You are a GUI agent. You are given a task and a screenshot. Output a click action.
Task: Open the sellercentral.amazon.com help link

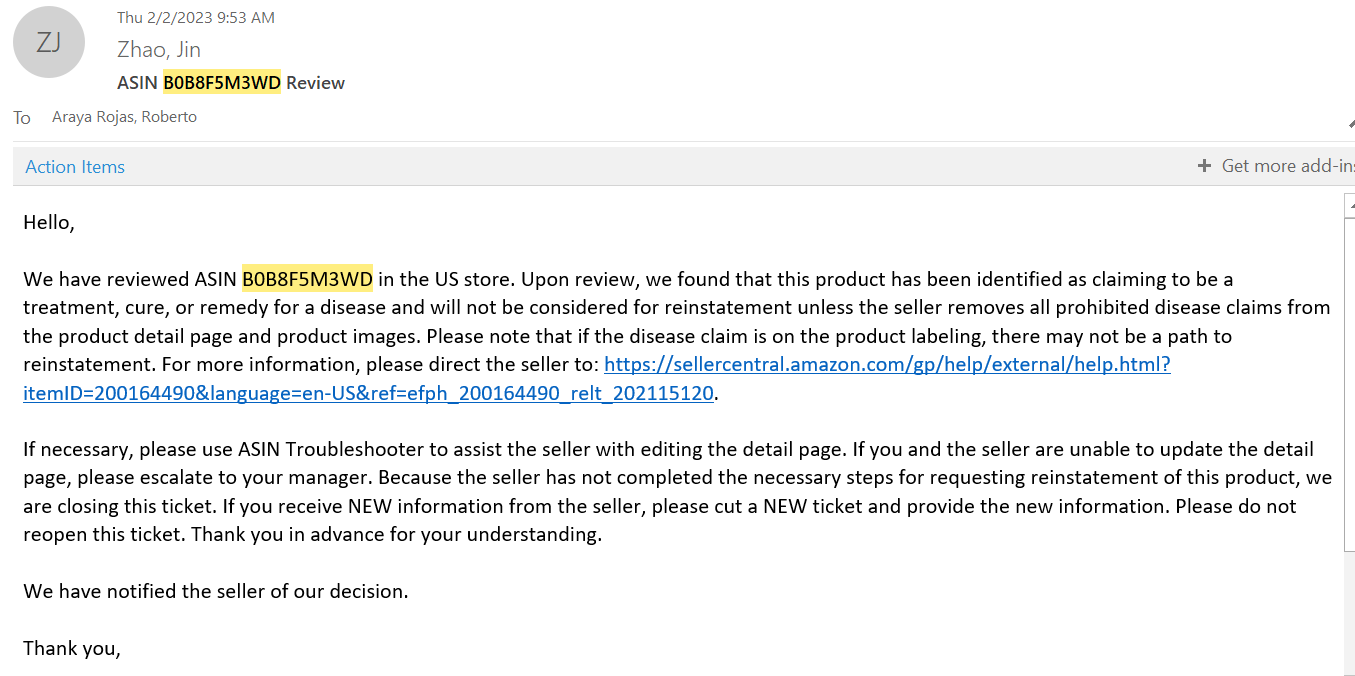[x=886, y=365]
